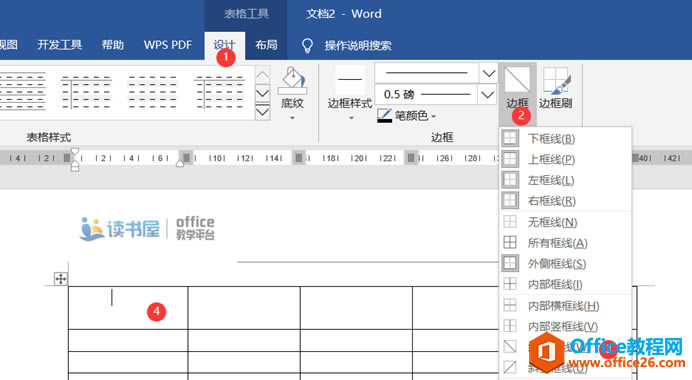Viewport: 692px width, 380px height.
Task: Choose 内部横框线(H) inside horizontal border
Action: coord(566,305)
